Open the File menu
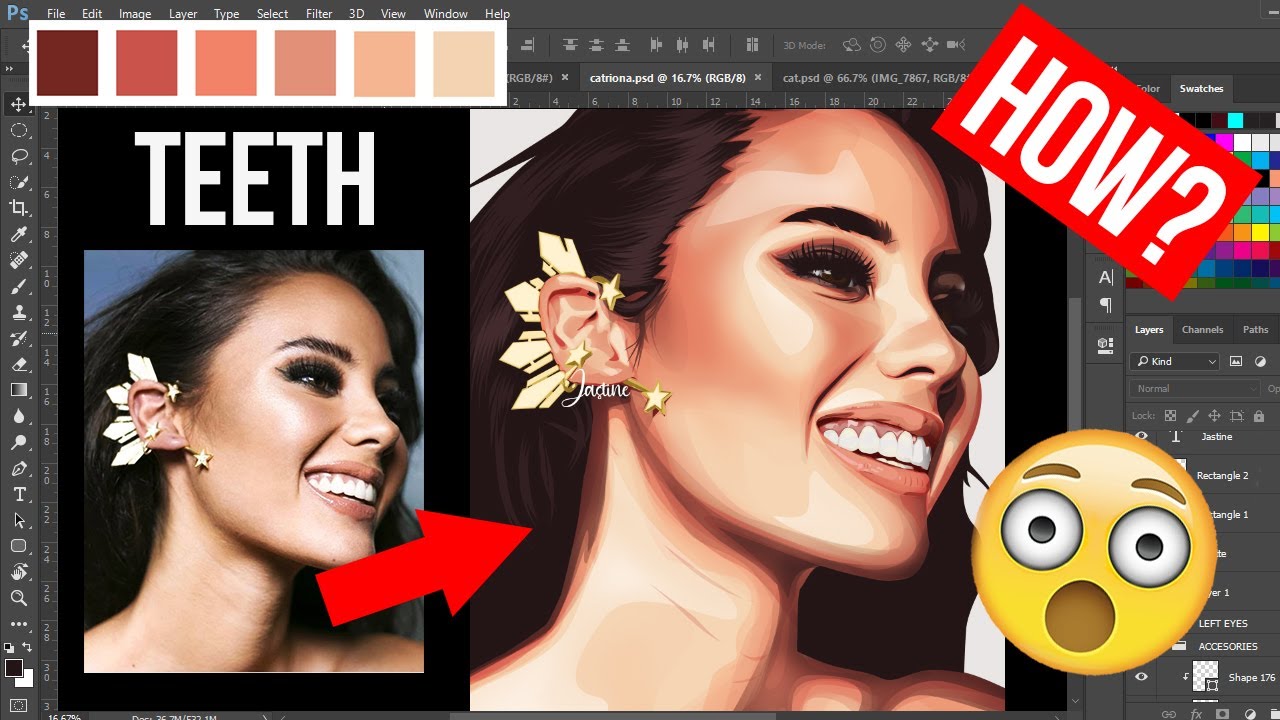This screenshot has width=1280, height=720. coord(56,14)
